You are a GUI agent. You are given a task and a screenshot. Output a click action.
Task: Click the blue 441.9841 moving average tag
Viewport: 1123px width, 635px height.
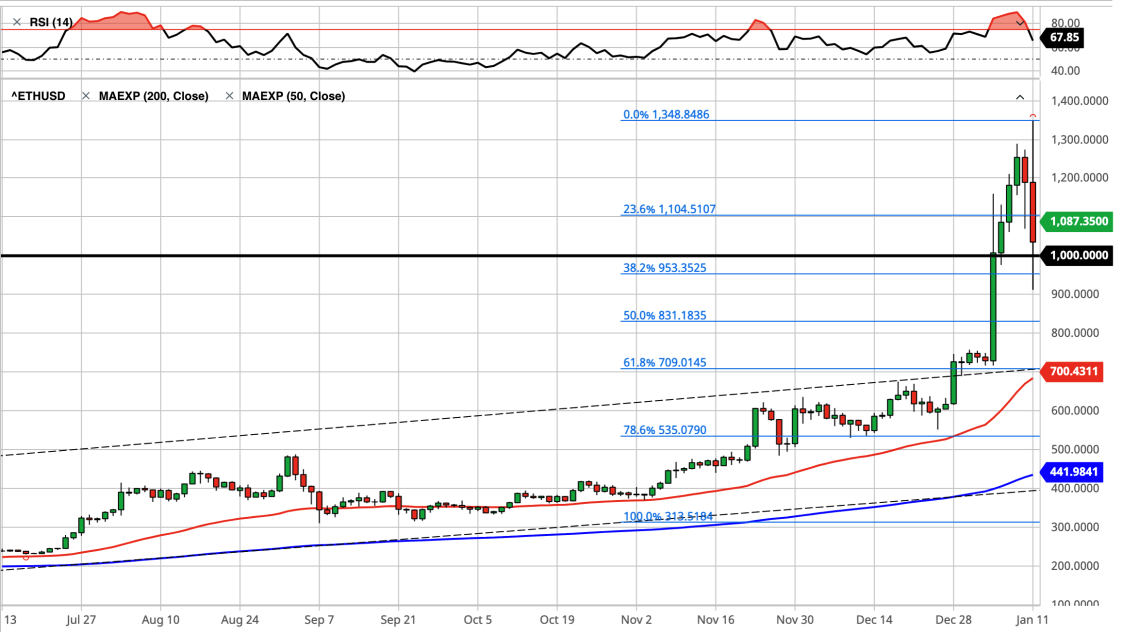pos(1071,472)
